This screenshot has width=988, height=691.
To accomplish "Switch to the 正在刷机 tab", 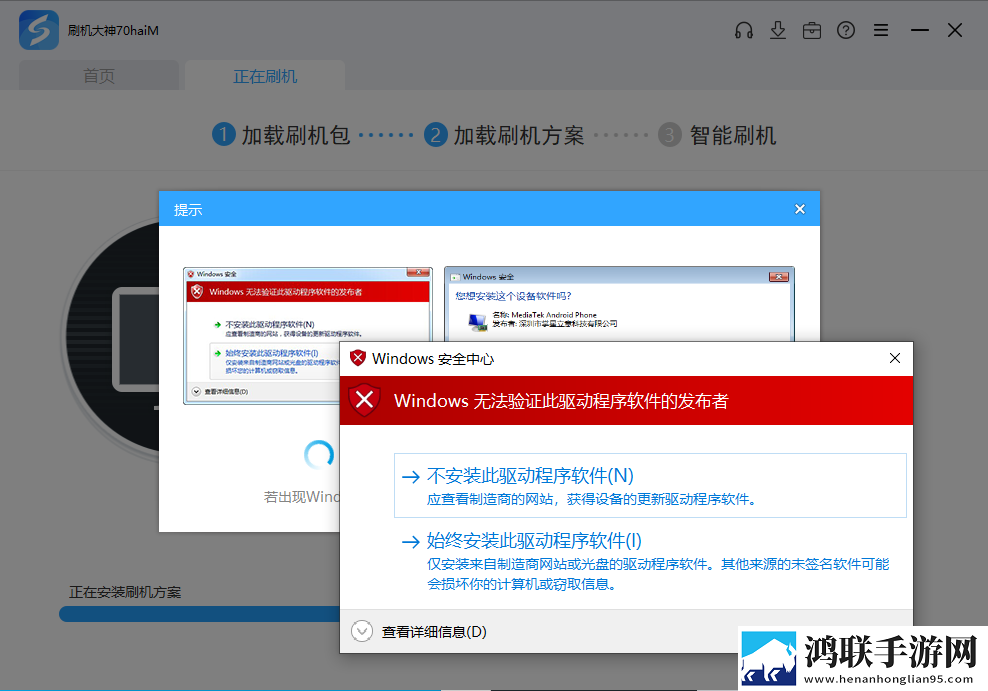I will pyautogui.click(x=265, y=76).
